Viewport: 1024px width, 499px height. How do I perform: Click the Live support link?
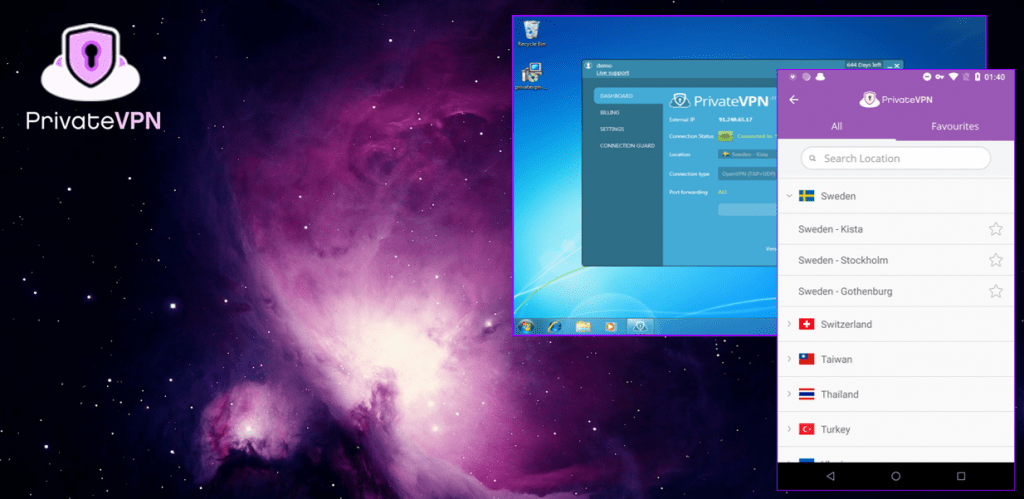pyautogui.click(x=614, y=73)
